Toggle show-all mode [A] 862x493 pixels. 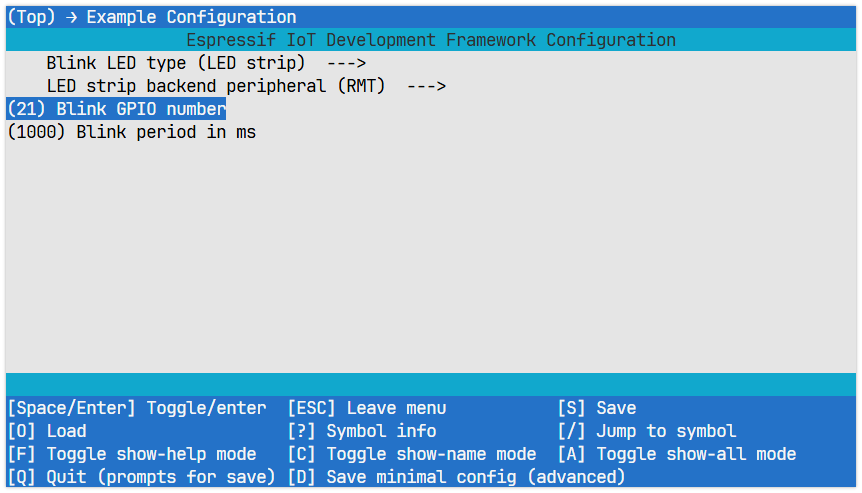coord(676,454)
